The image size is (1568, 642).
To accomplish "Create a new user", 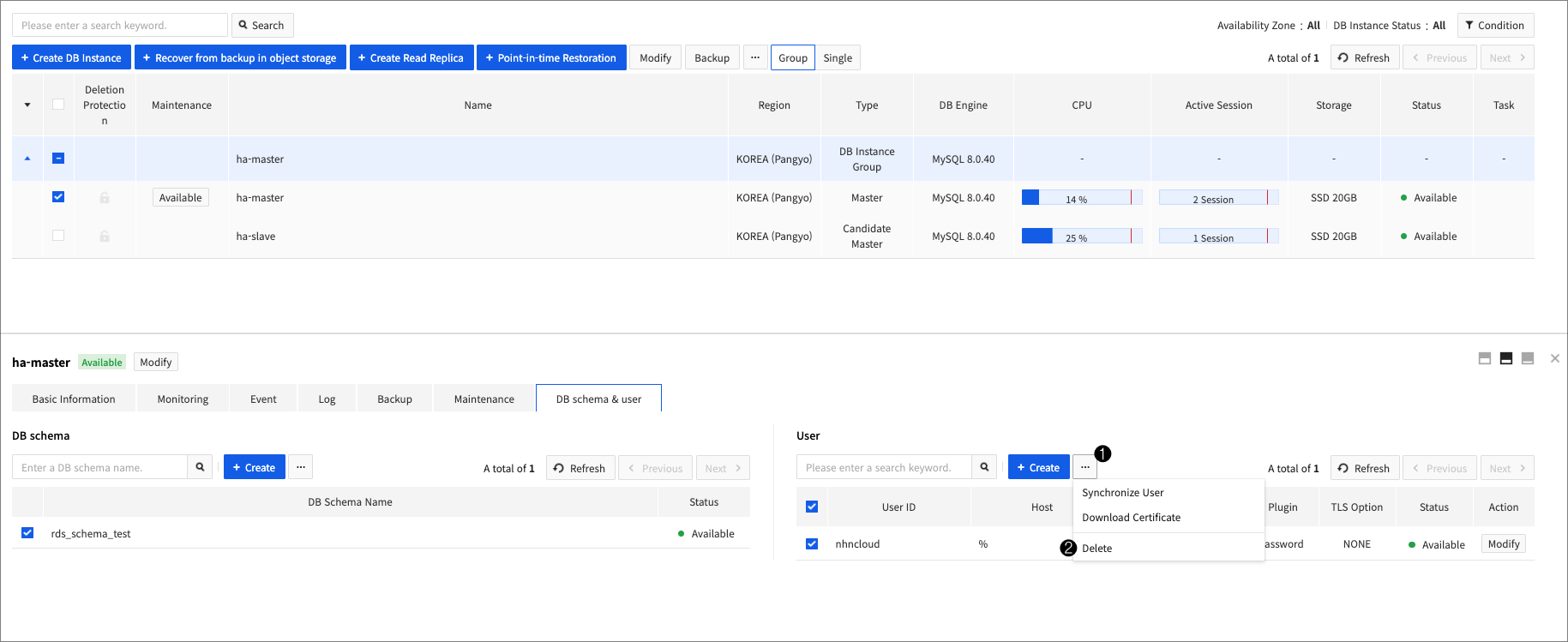I will tap(1038, 467).
